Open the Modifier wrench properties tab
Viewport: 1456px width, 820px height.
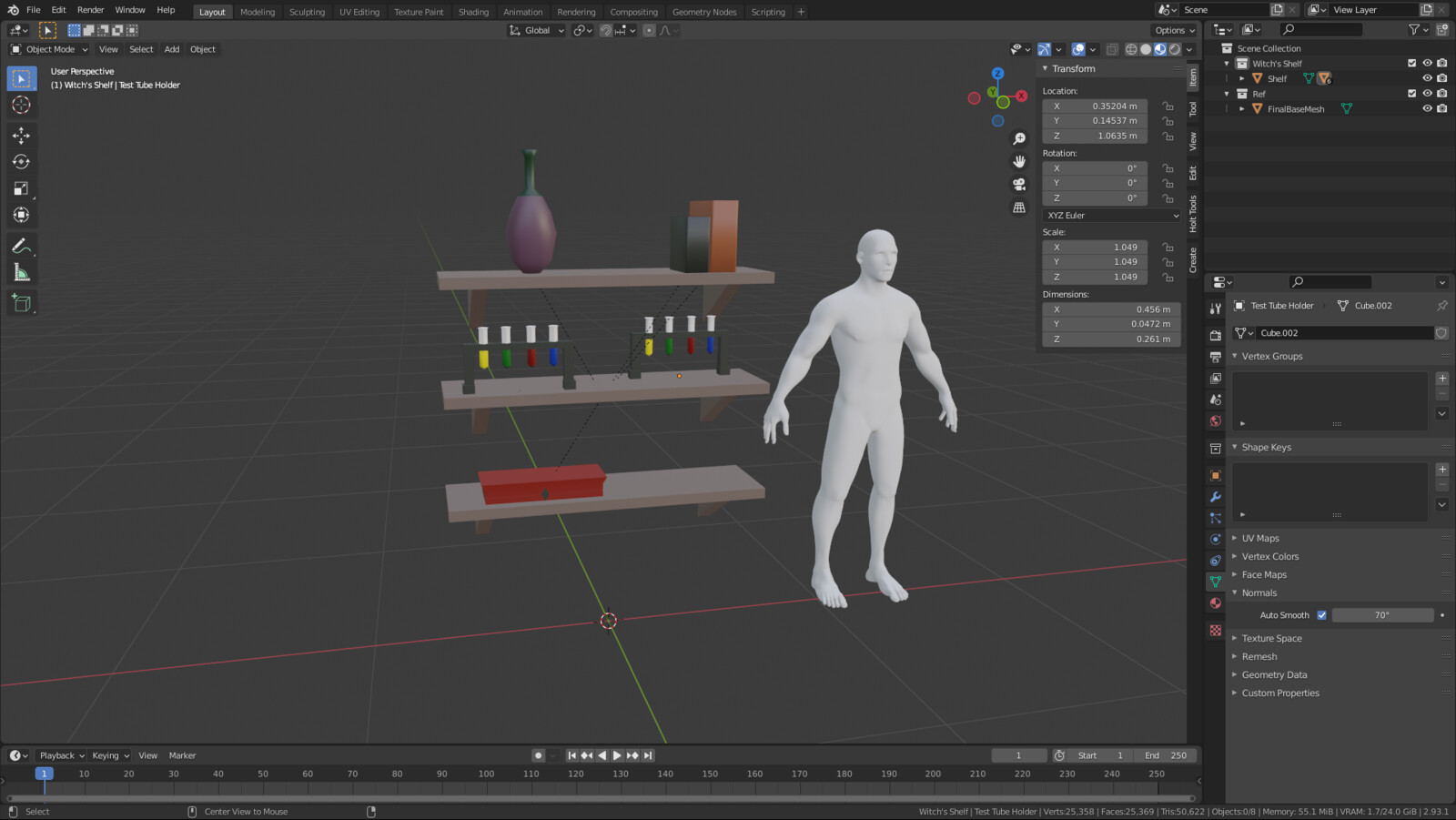coord(1216,497)
